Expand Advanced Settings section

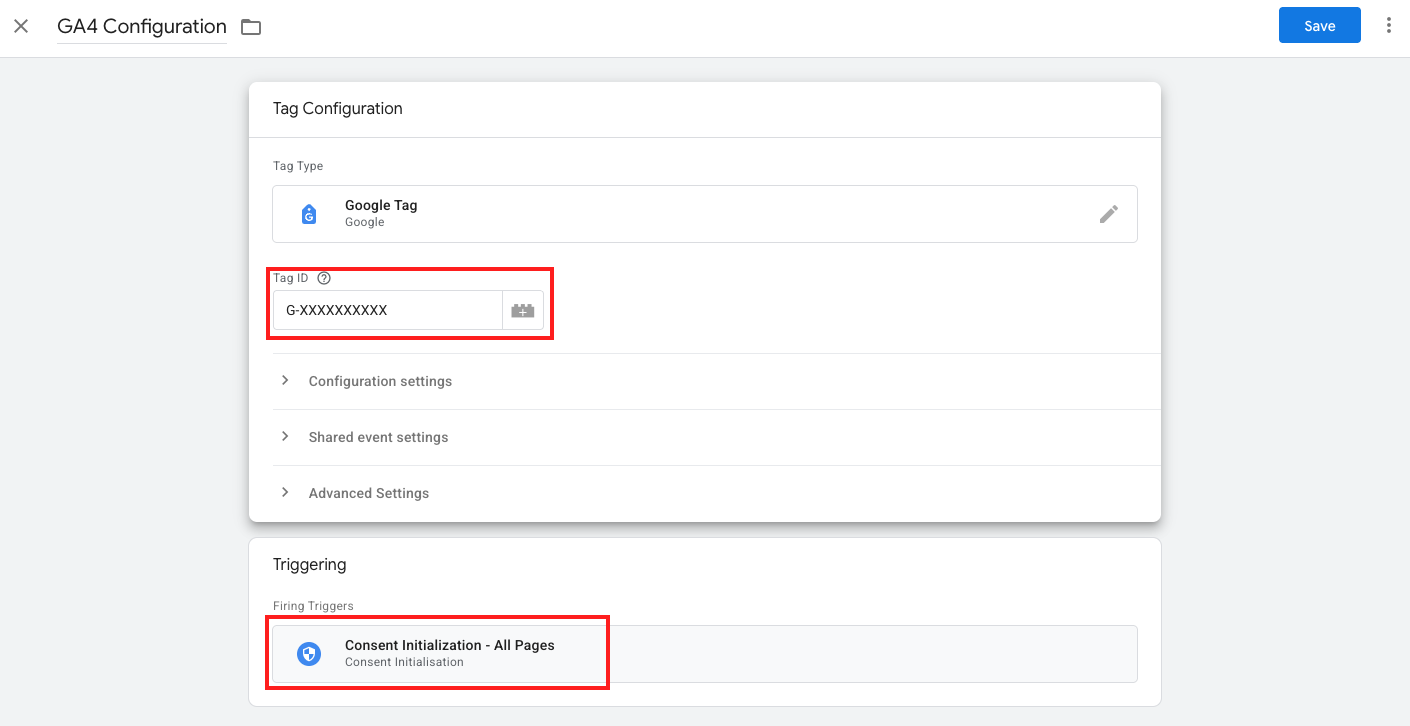716,493
